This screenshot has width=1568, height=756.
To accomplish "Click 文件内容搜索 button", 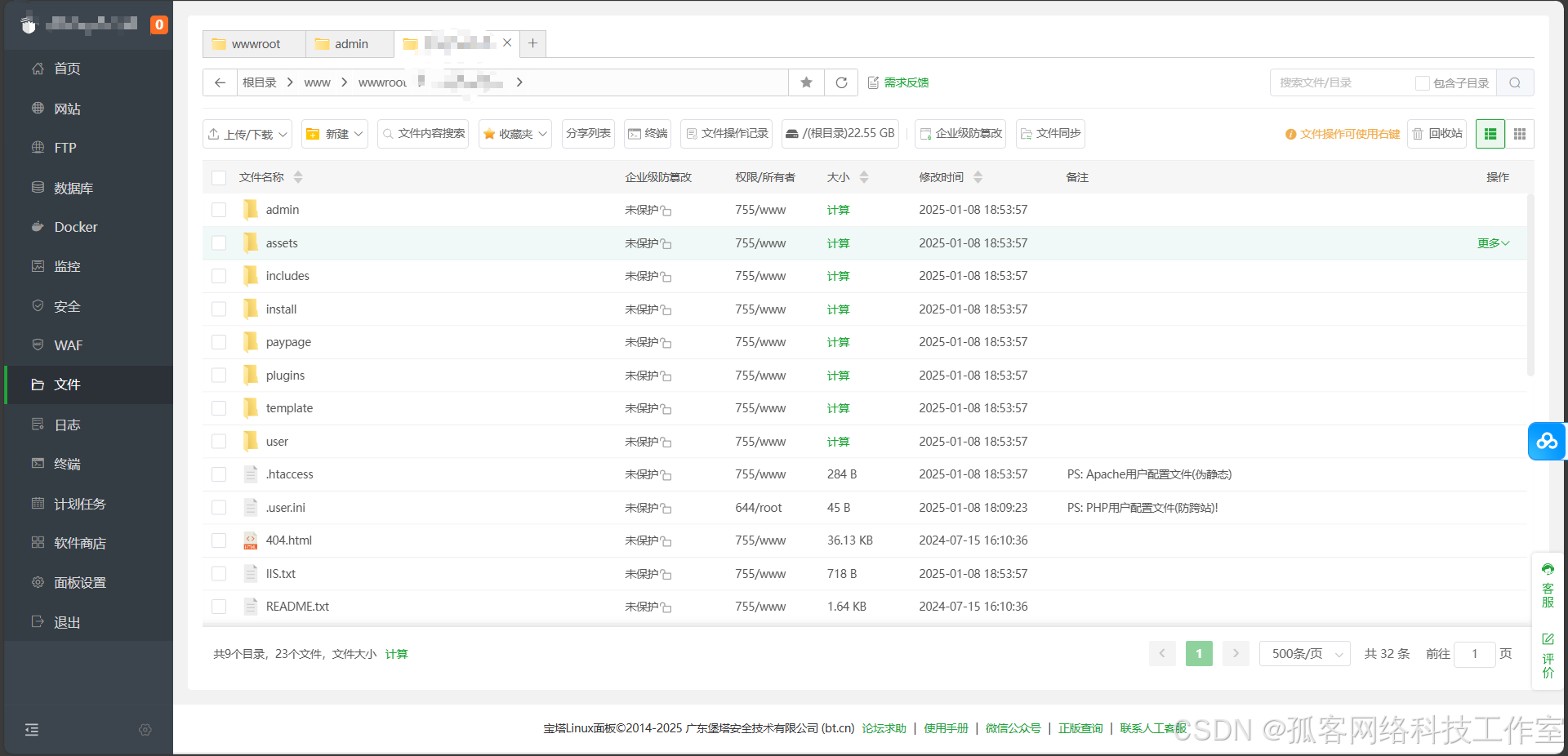I will 423,134.
